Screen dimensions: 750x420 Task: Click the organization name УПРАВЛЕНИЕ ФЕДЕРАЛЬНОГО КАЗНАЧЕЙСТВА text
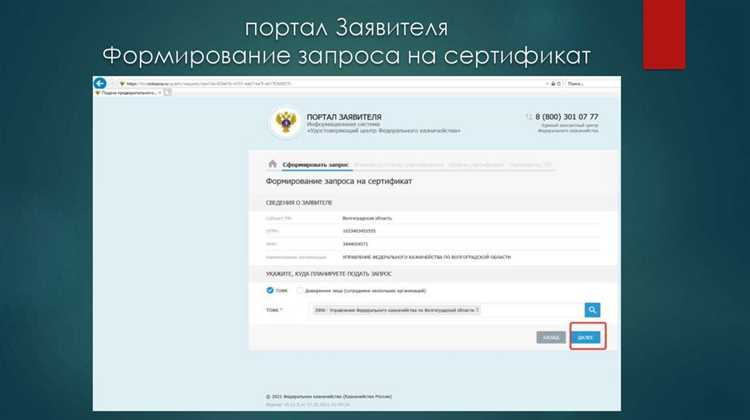coord(427,257)
